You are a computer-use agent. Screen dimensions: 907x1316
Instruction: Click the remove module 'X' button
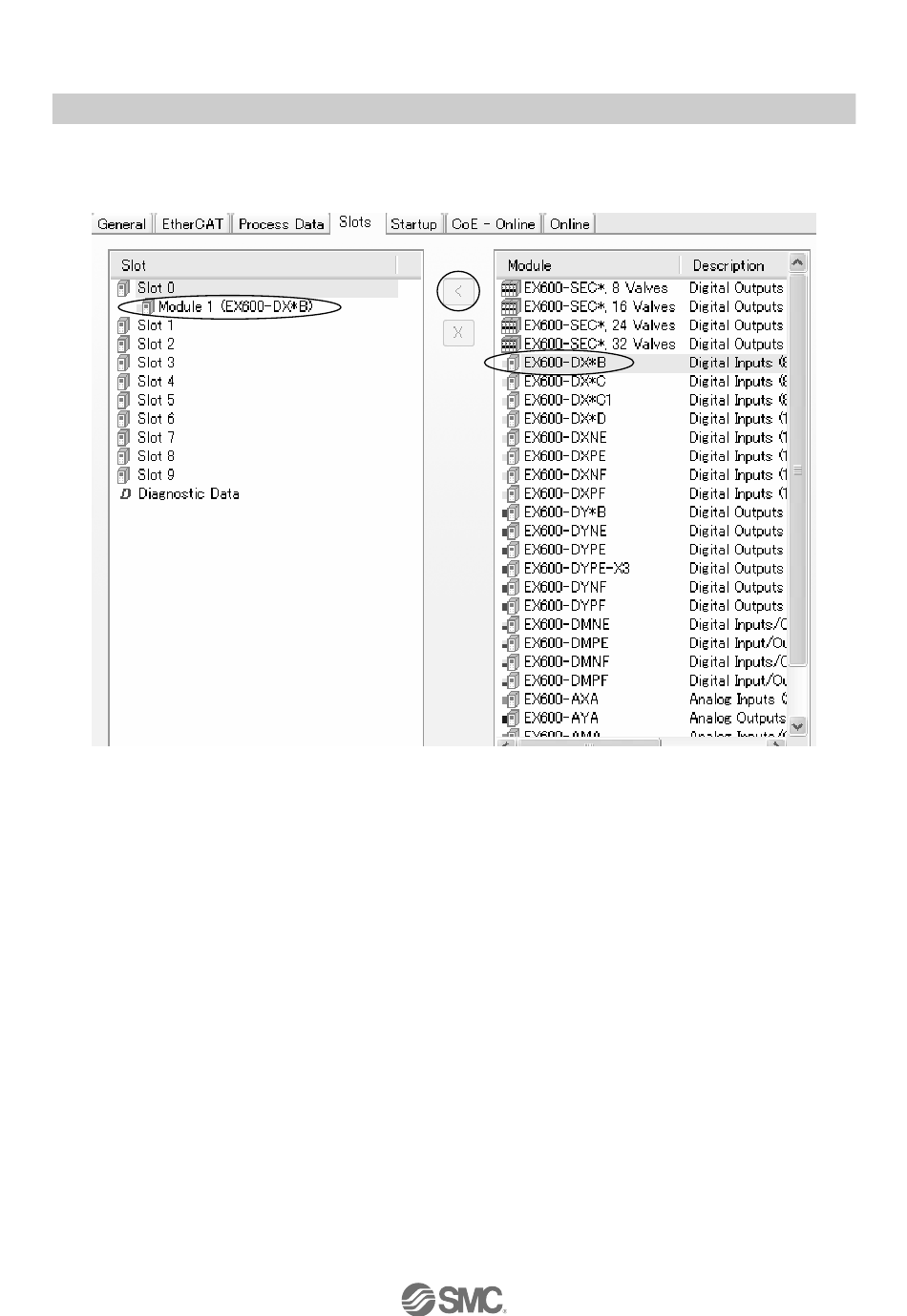tap(459, 332)
